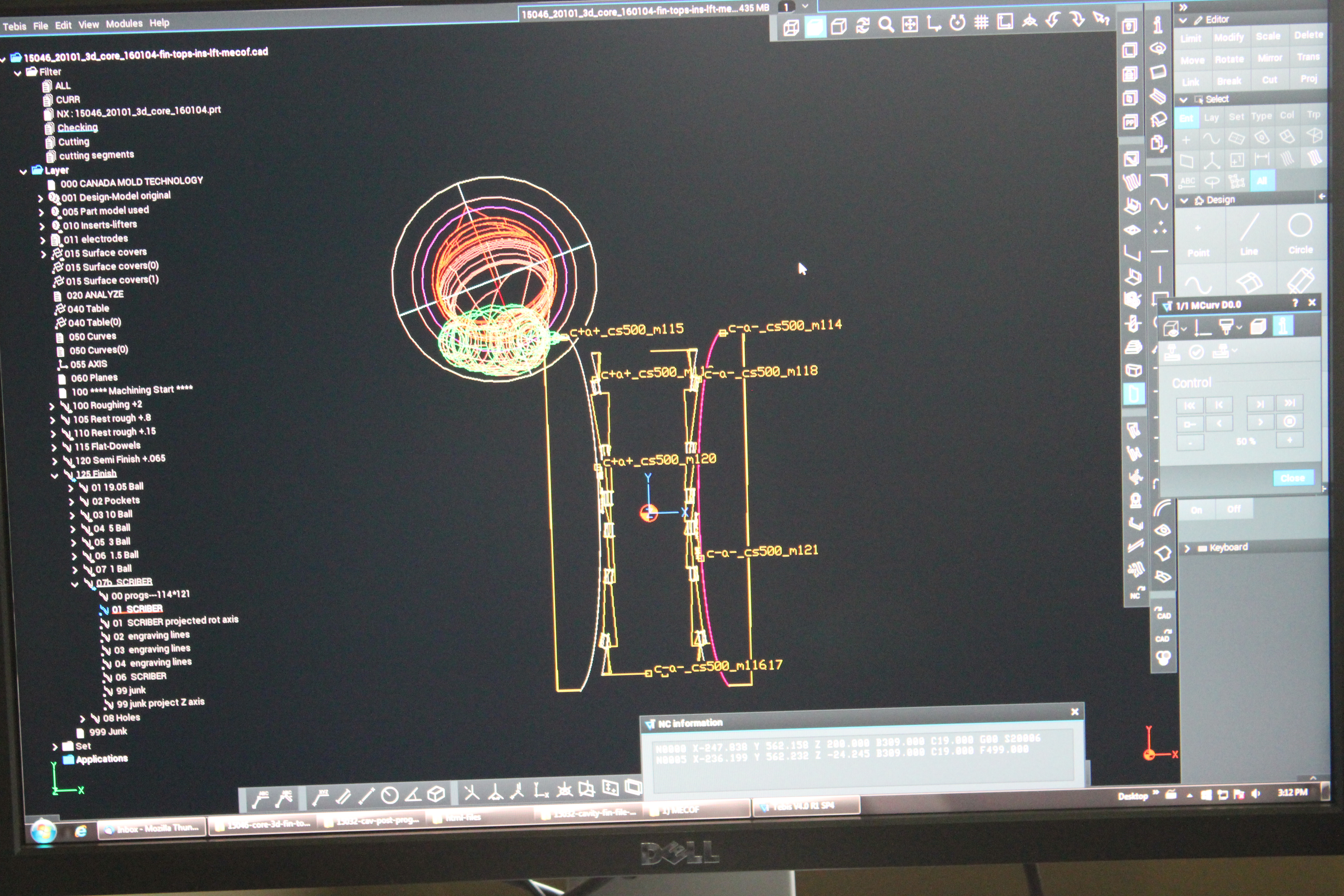The height and width of the screenshot is (896, 1344).
Task: Click the checkmark icon in MCurv dialog
Action: (x=1196, y=352)
